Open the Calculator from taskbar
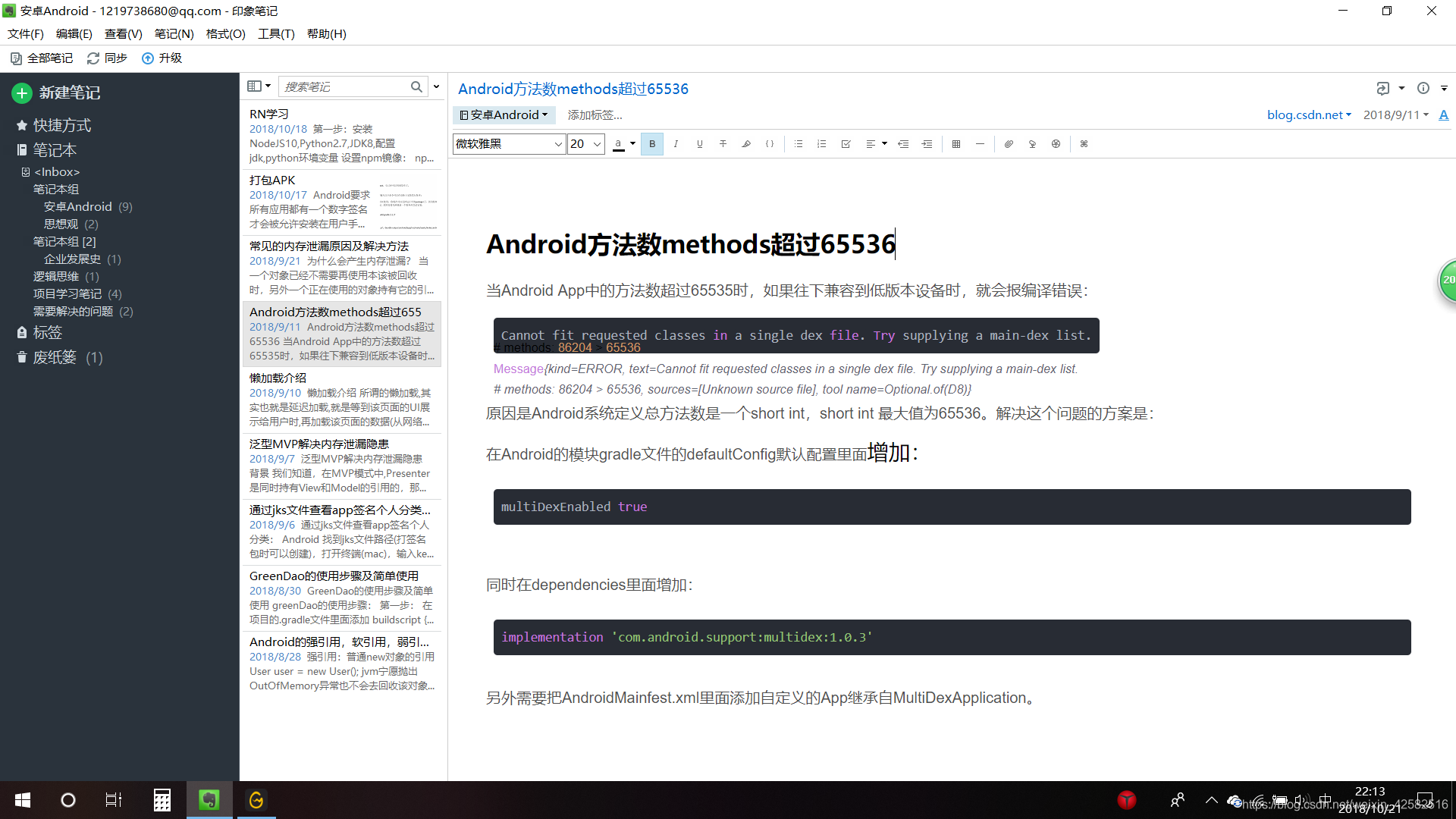 162,800
